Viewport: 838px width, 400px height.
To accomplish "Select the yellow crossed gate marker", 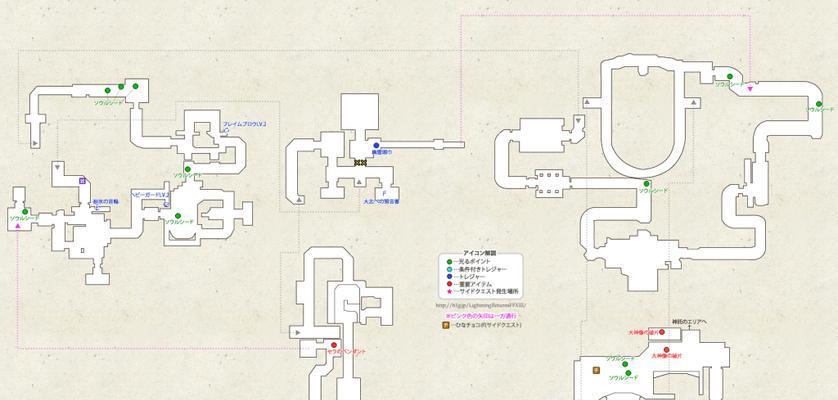I will [360, 162].
